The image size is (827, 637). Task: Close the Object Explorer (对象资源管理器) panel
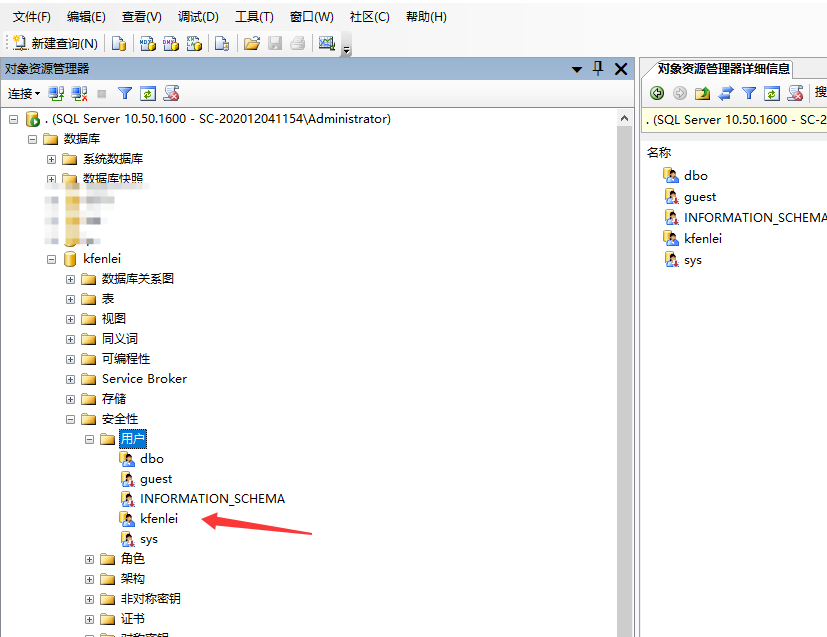pos(621,69)
